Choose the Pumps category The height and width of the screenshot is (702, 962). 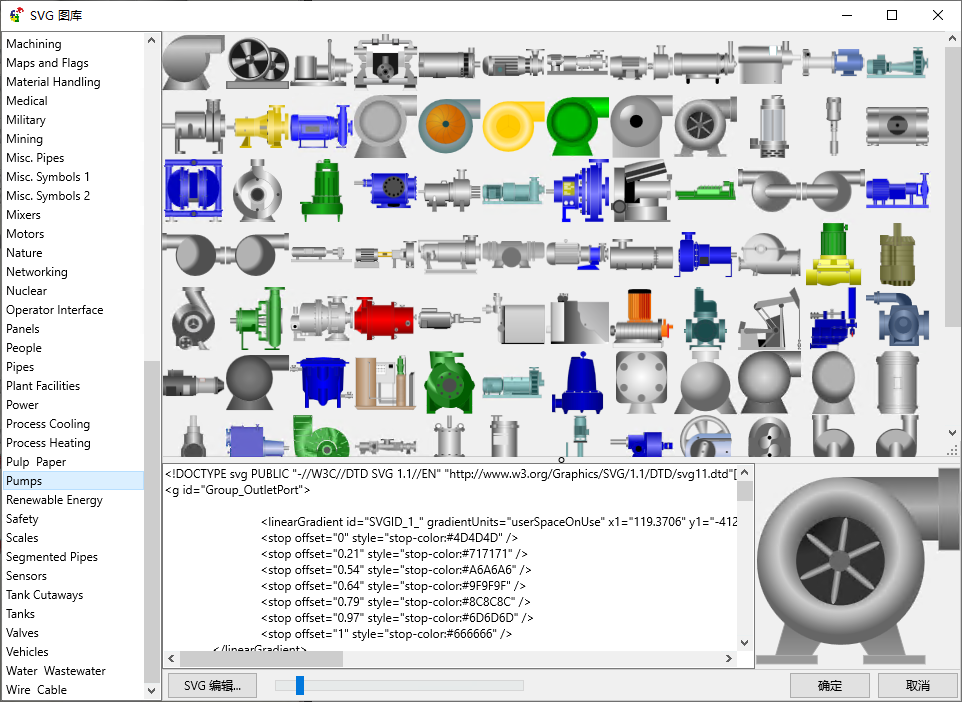[x=73, y=481]
